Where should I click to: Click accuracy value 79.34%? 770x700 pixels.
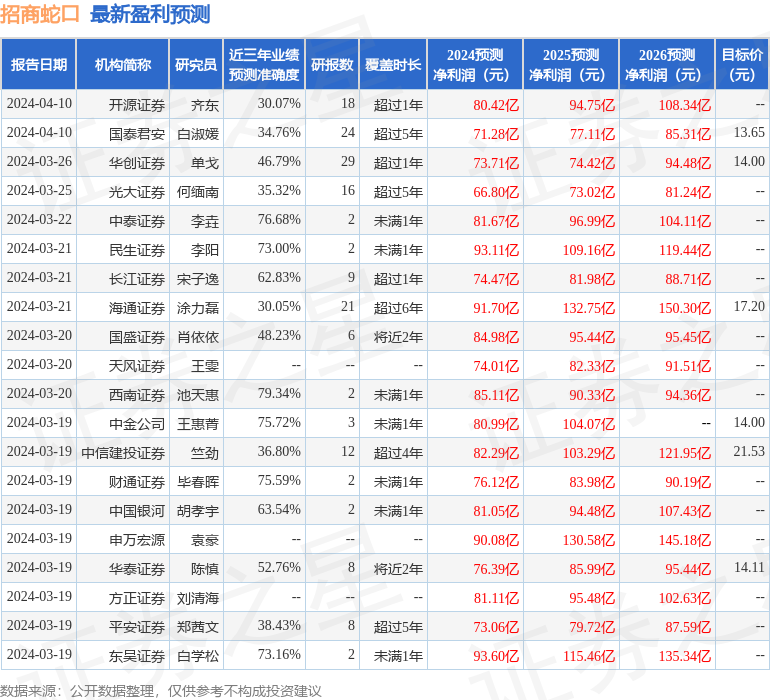tap(279, 393)
